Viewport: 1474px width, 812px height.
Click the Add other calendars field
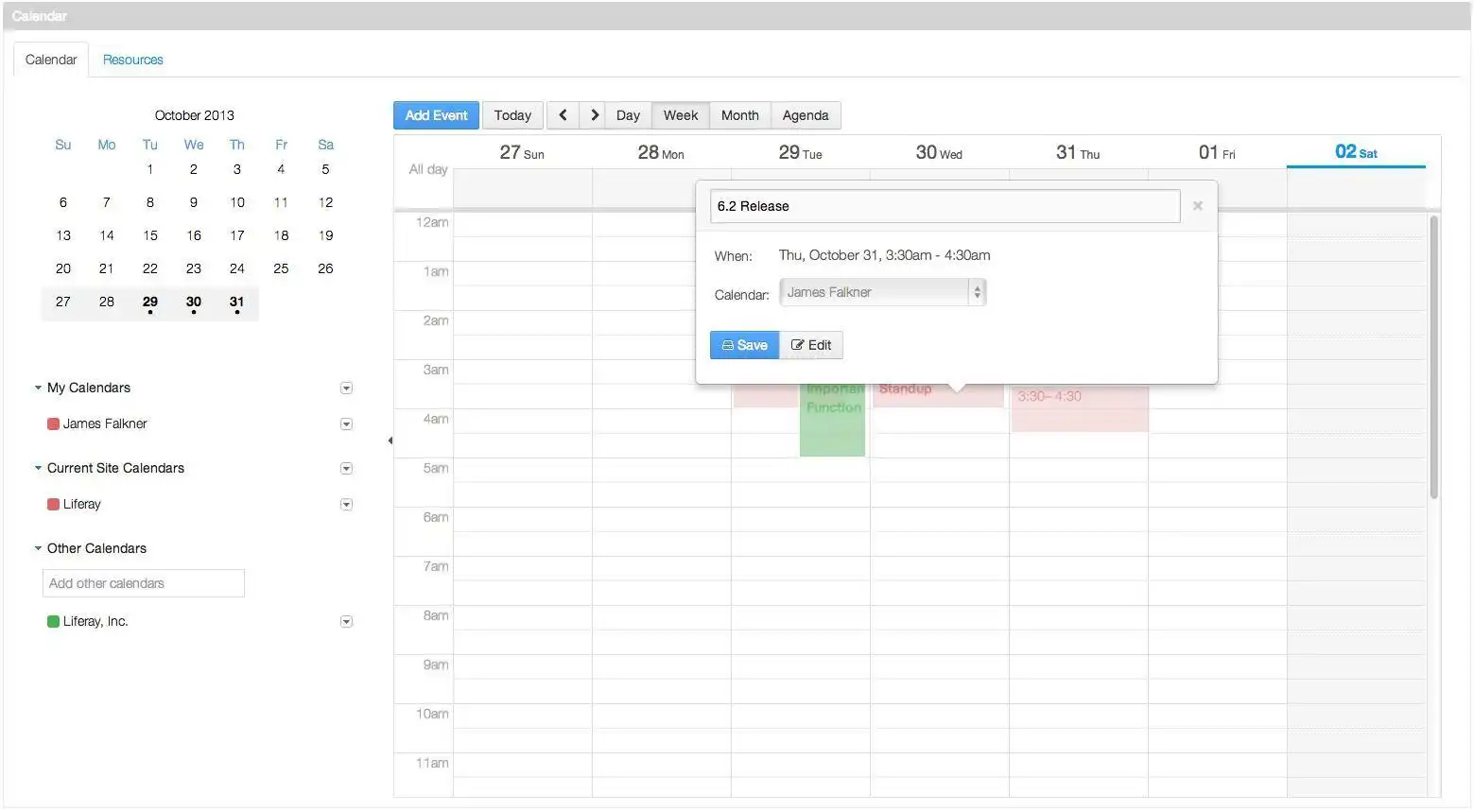pos(144,583)
